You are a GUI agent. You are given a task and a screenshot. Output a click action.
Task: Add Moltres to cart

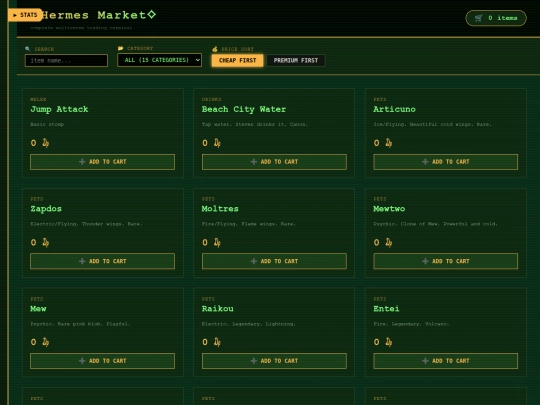click(274, 261)
